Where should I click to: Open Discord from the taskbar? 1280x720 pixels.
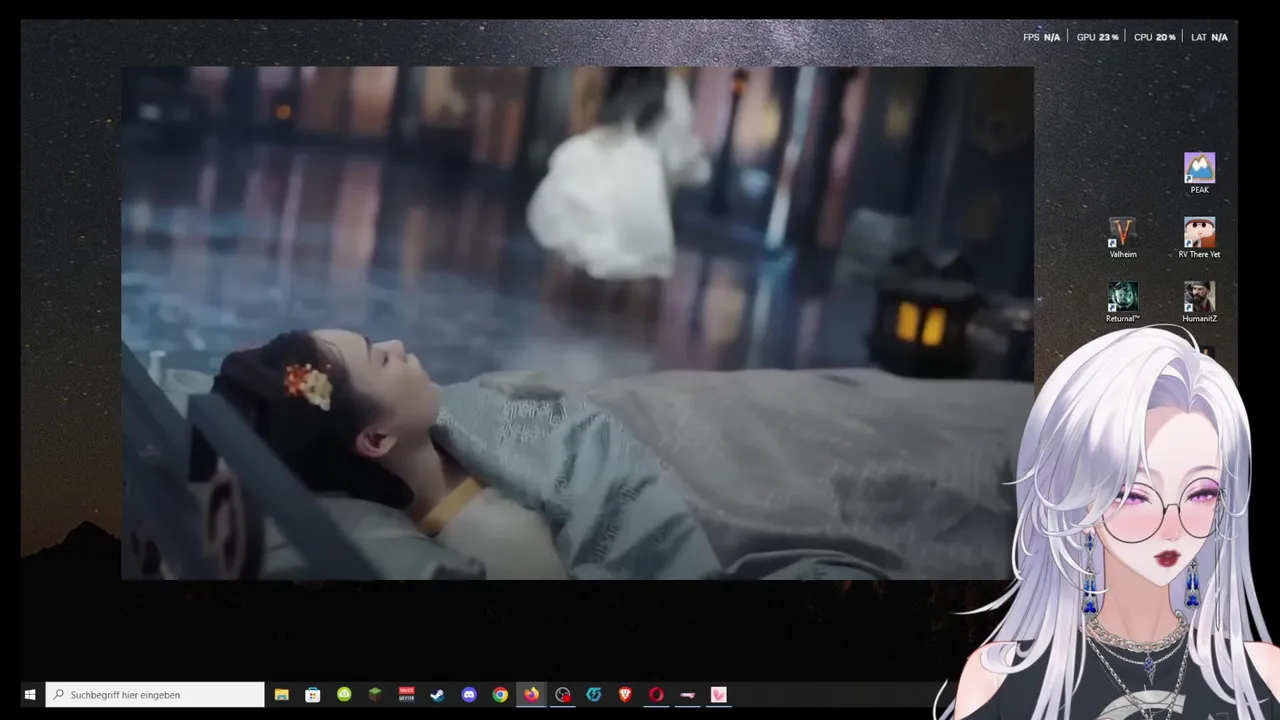469,695
